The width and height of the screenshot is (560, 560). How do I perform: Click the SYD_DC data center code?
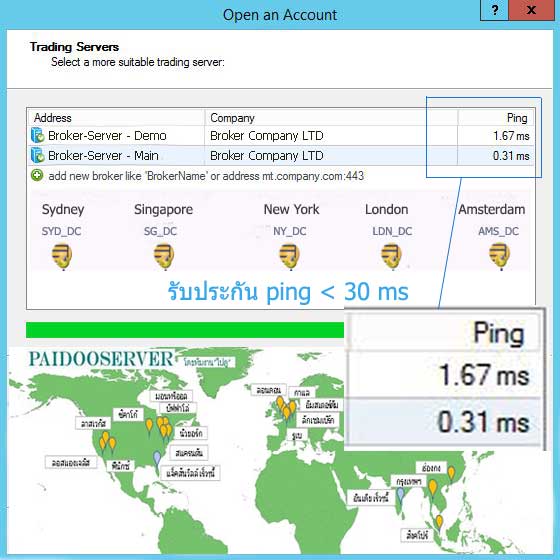click(61, 231)
